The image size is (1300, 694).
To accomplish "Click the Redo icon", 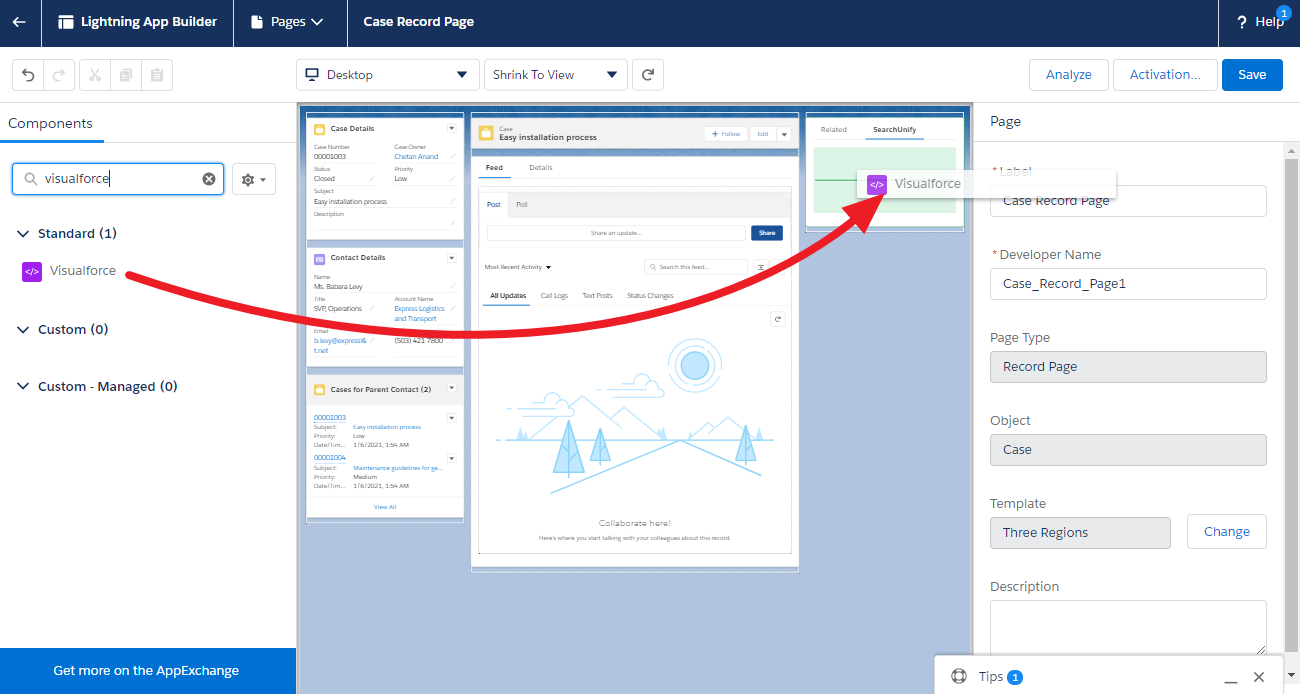I will [x=59, y=75].
